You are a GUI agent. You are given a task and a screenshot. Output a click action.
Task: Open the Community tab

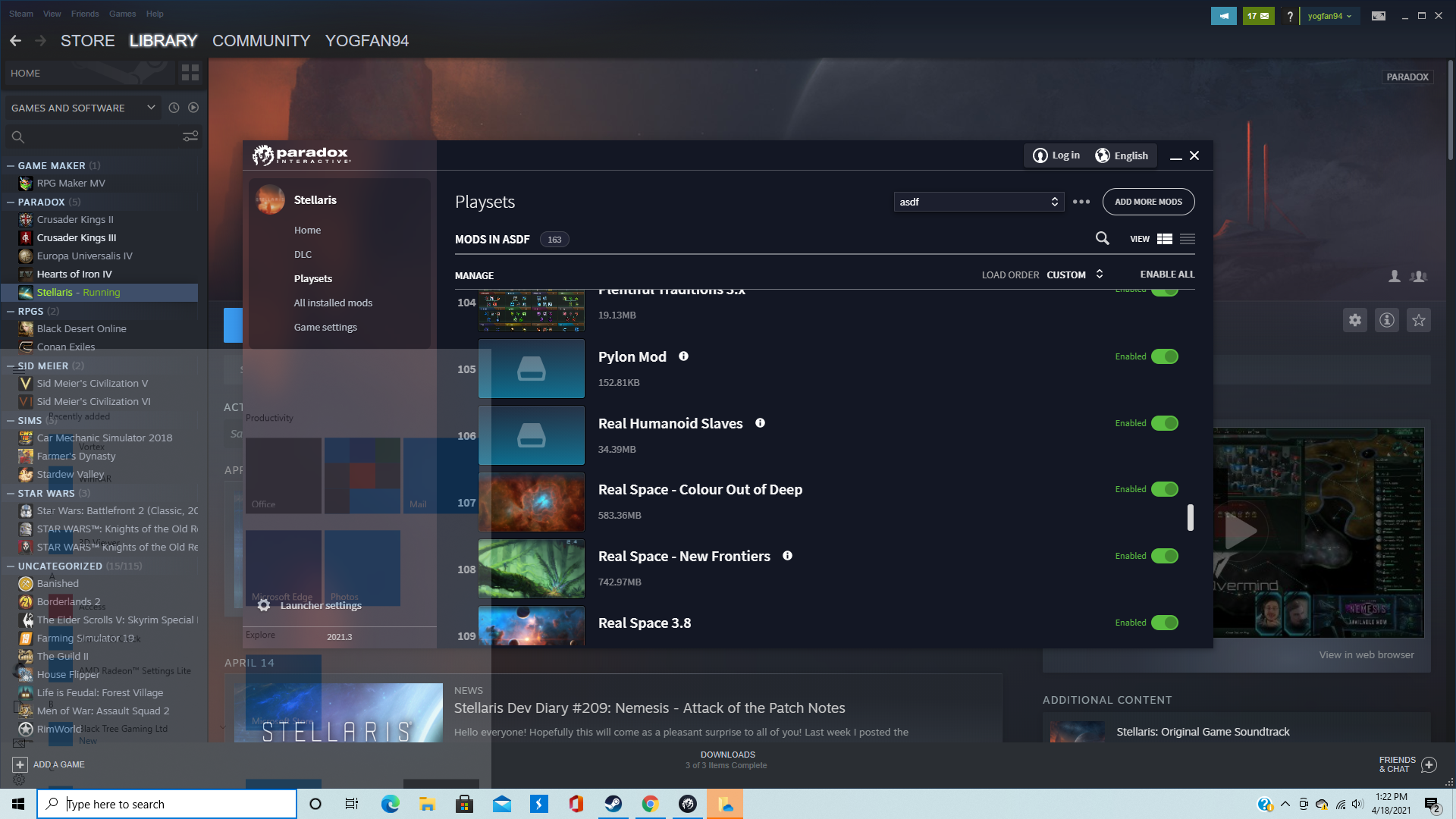[262, 41]
